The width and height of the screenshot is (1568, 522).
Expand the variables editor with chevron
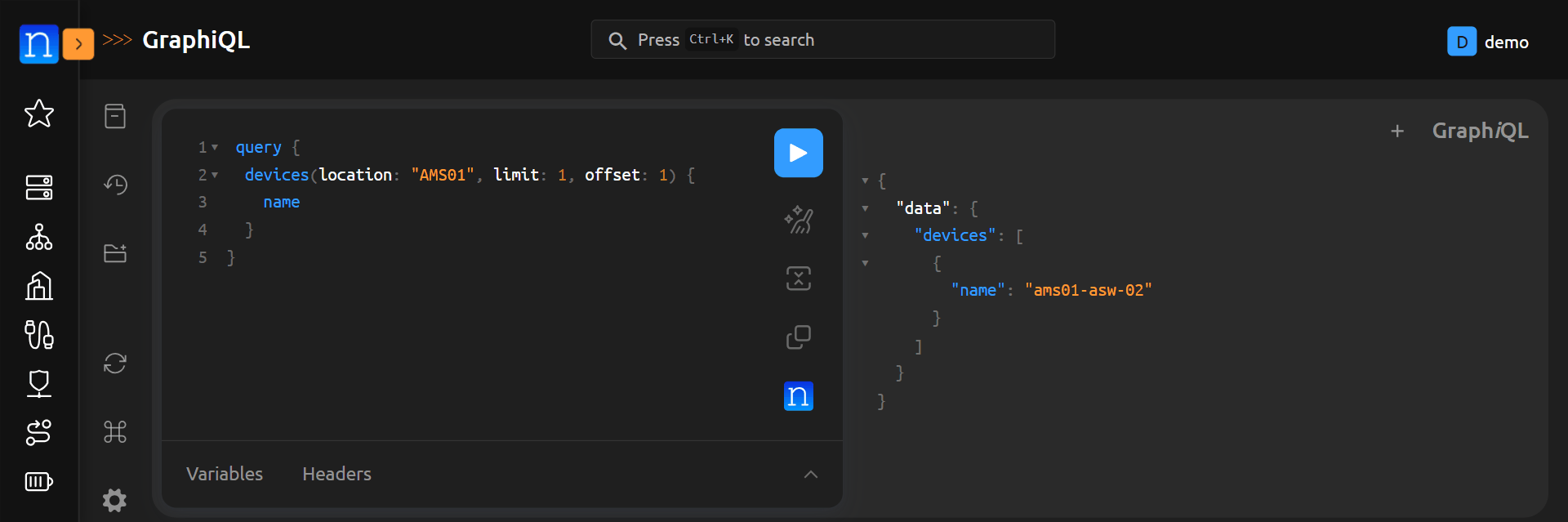[810, 475]
